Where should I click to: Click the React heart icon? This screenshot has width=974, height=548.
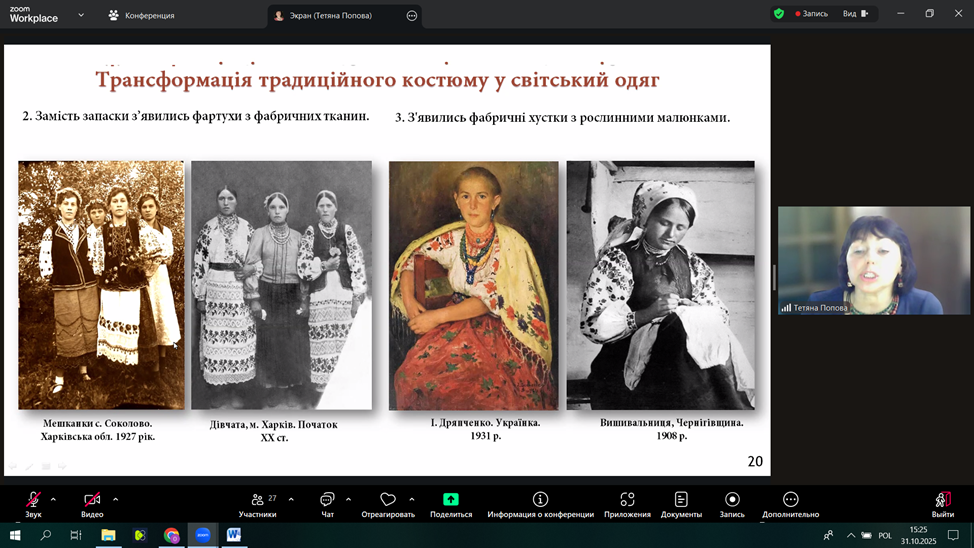click(x=388, y=504)
